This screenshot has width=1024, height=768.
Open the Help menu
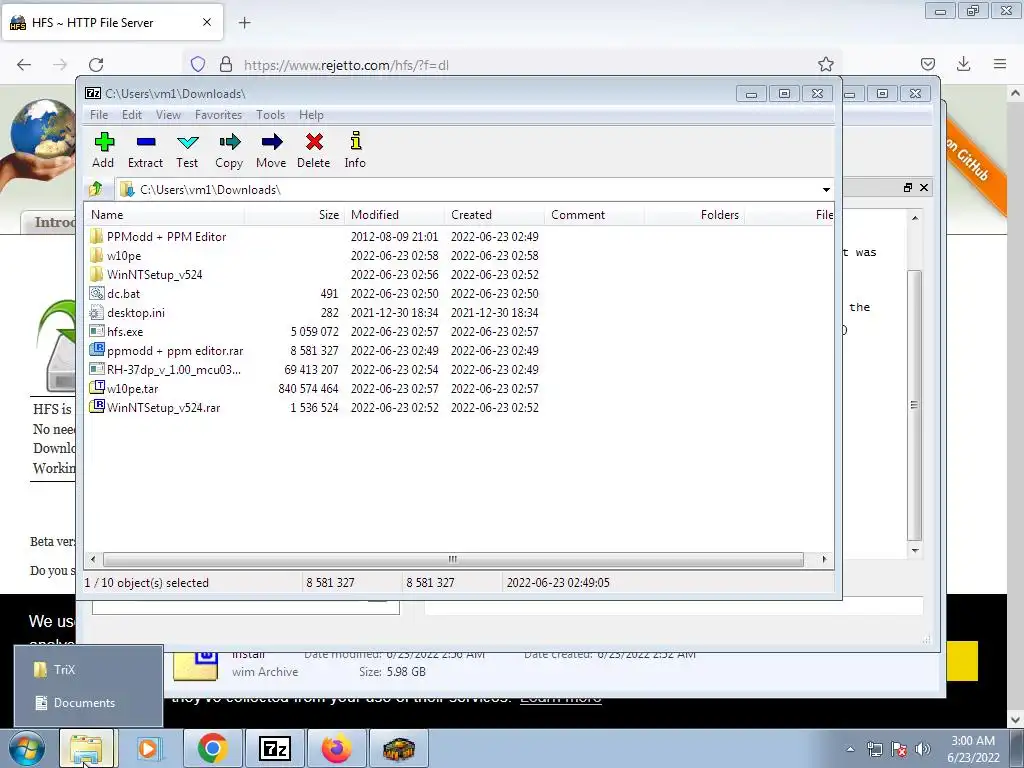312,115
